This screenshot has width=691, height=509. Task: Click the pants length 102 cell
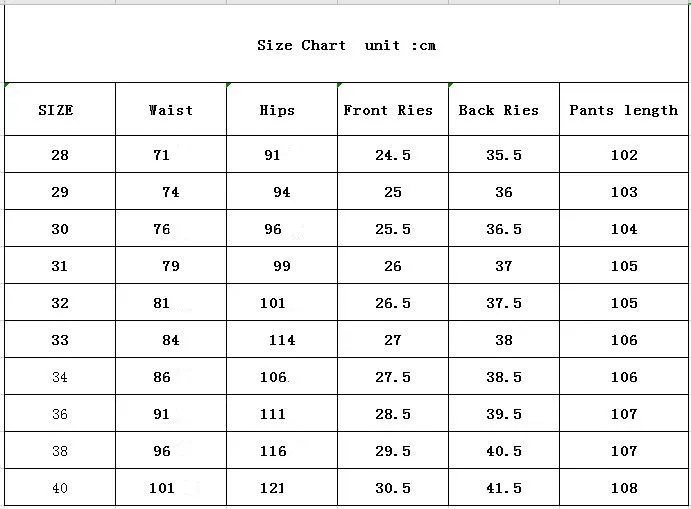point(624,154)
